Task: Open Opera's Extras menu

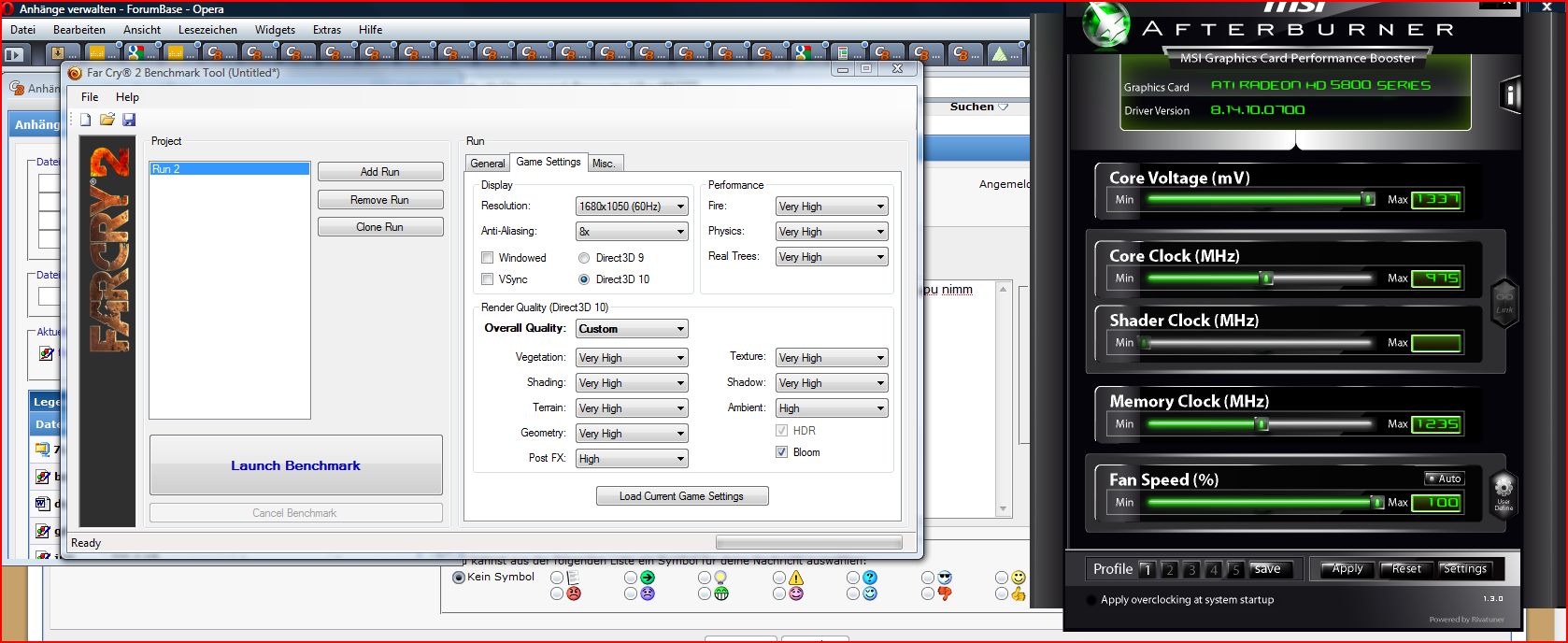Action: [327, 30]
